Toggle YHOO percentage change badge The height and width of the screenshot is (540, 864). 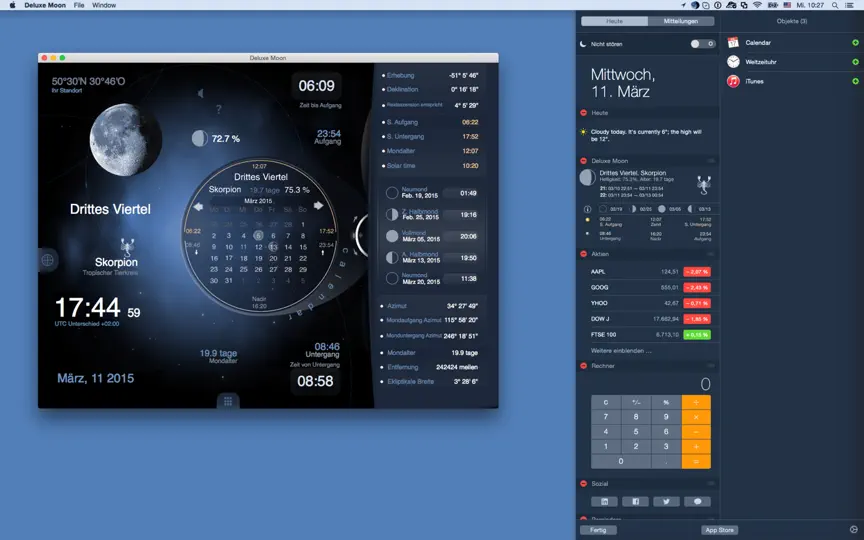[696, 303]
